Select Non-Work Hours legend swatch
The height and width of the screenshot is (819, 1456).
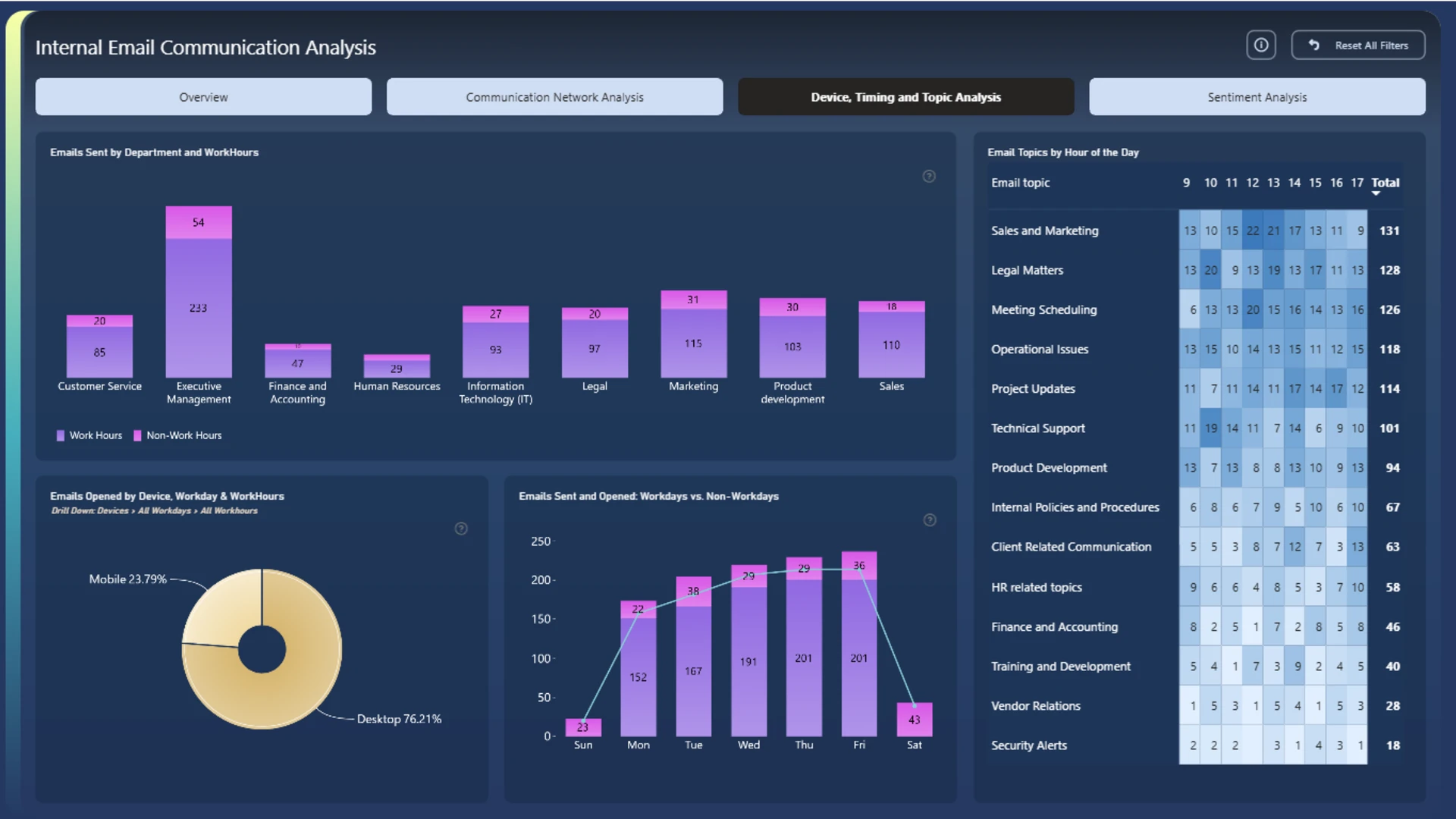click(137, 436)
